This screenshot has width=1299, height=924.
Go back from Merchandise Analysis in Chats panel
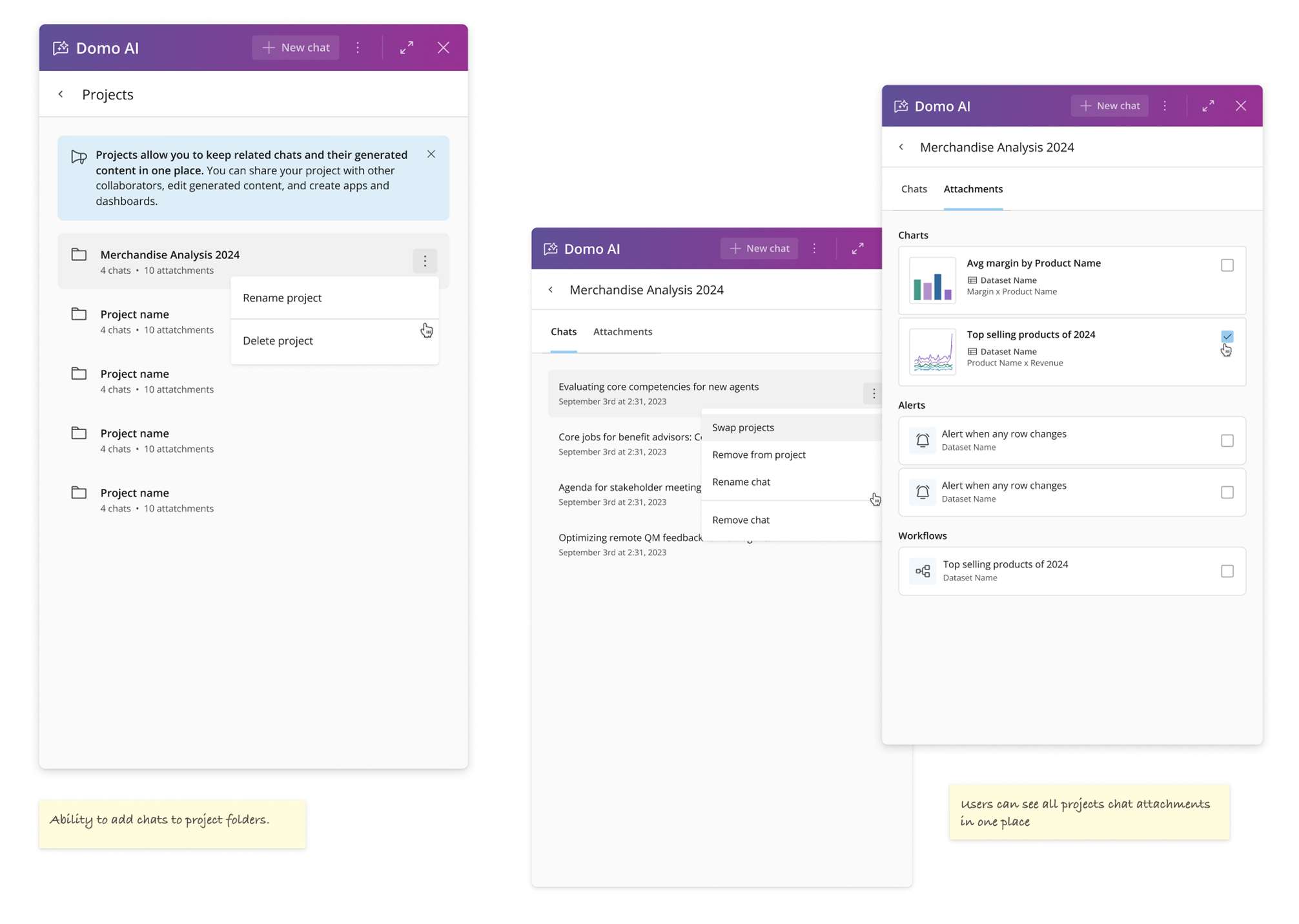coord(551,290)
